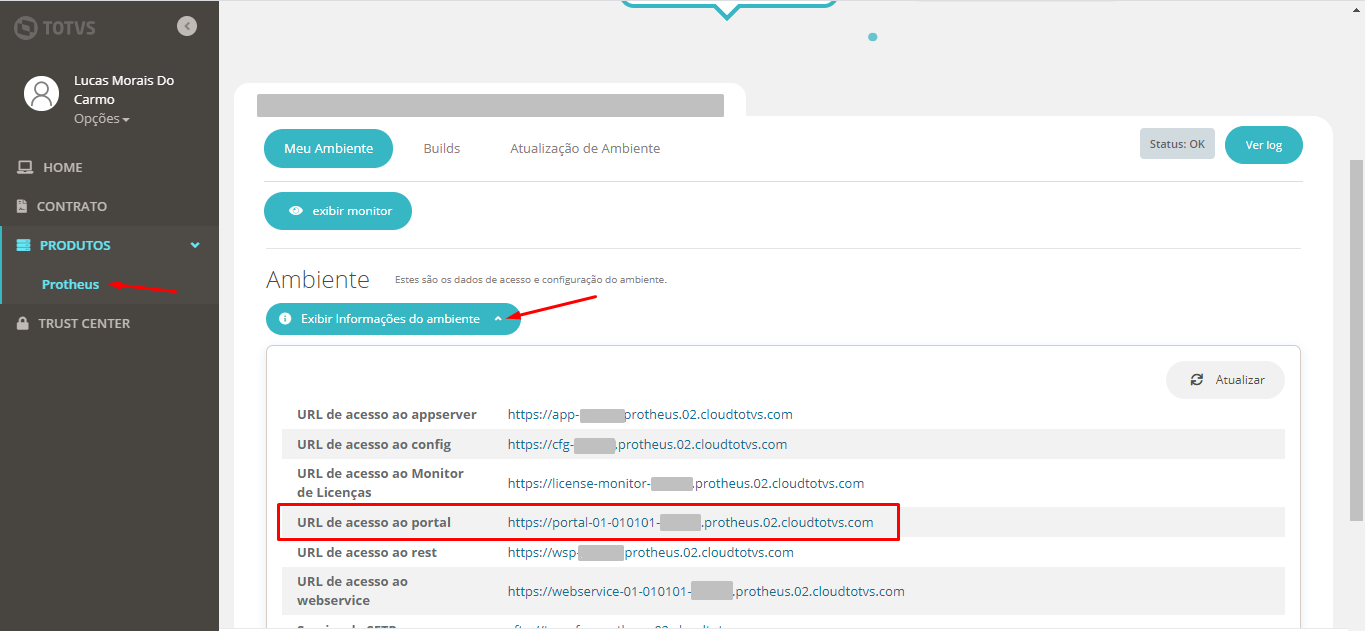The image size is (1365, 631).
Task: Click the Ver log button
Action: (1264, 145)
